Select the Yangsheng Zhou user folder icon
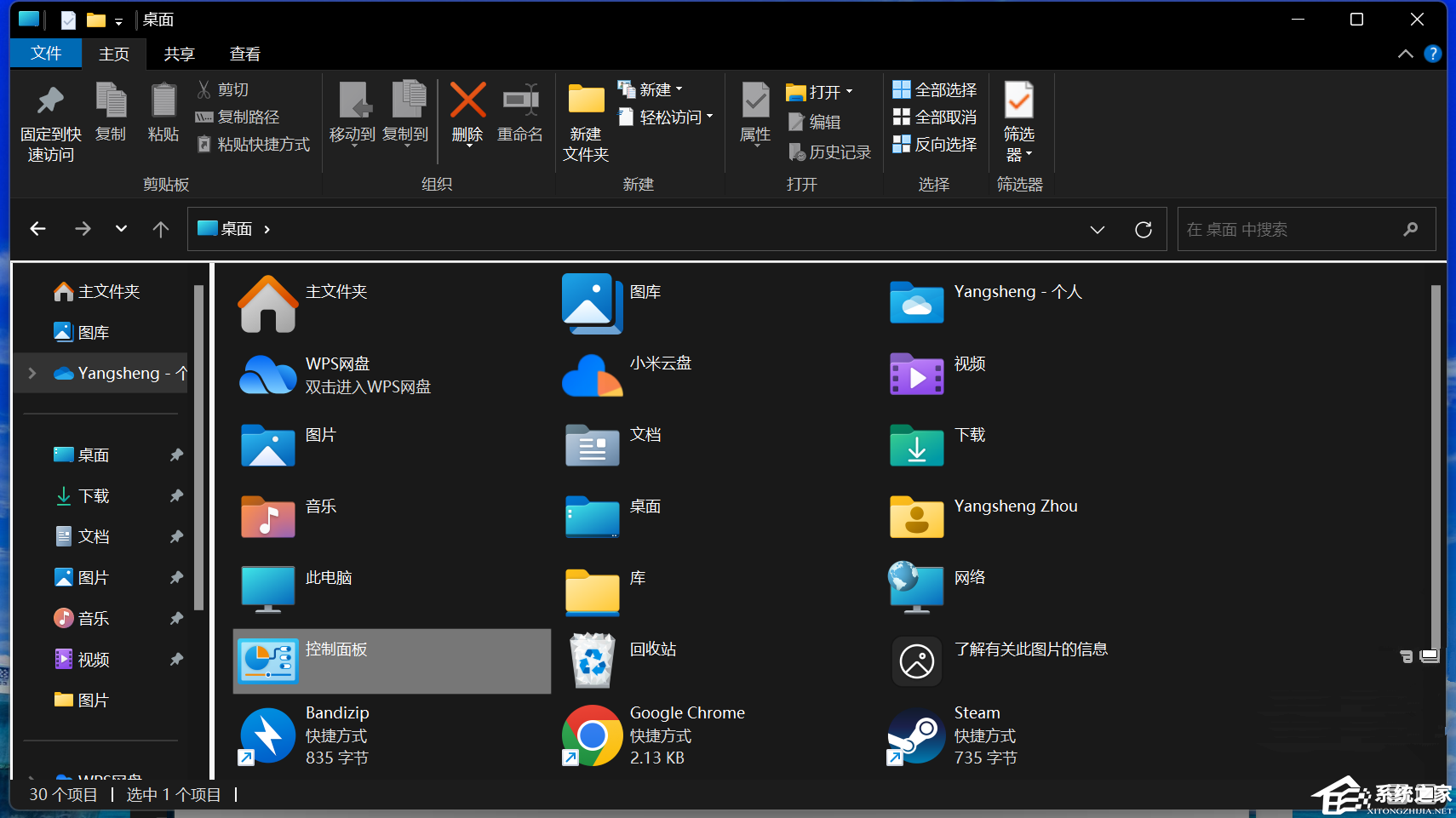The width and height of the screenshot is (1456, 818). point(916,517)
